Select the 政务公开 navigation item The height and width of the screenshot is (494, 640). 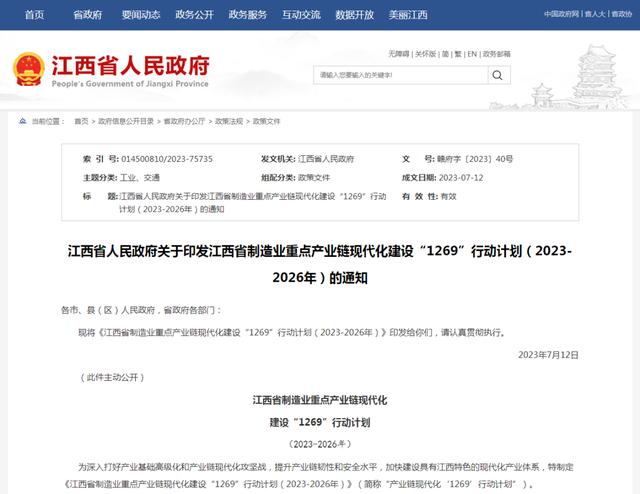tap(194, 15)
